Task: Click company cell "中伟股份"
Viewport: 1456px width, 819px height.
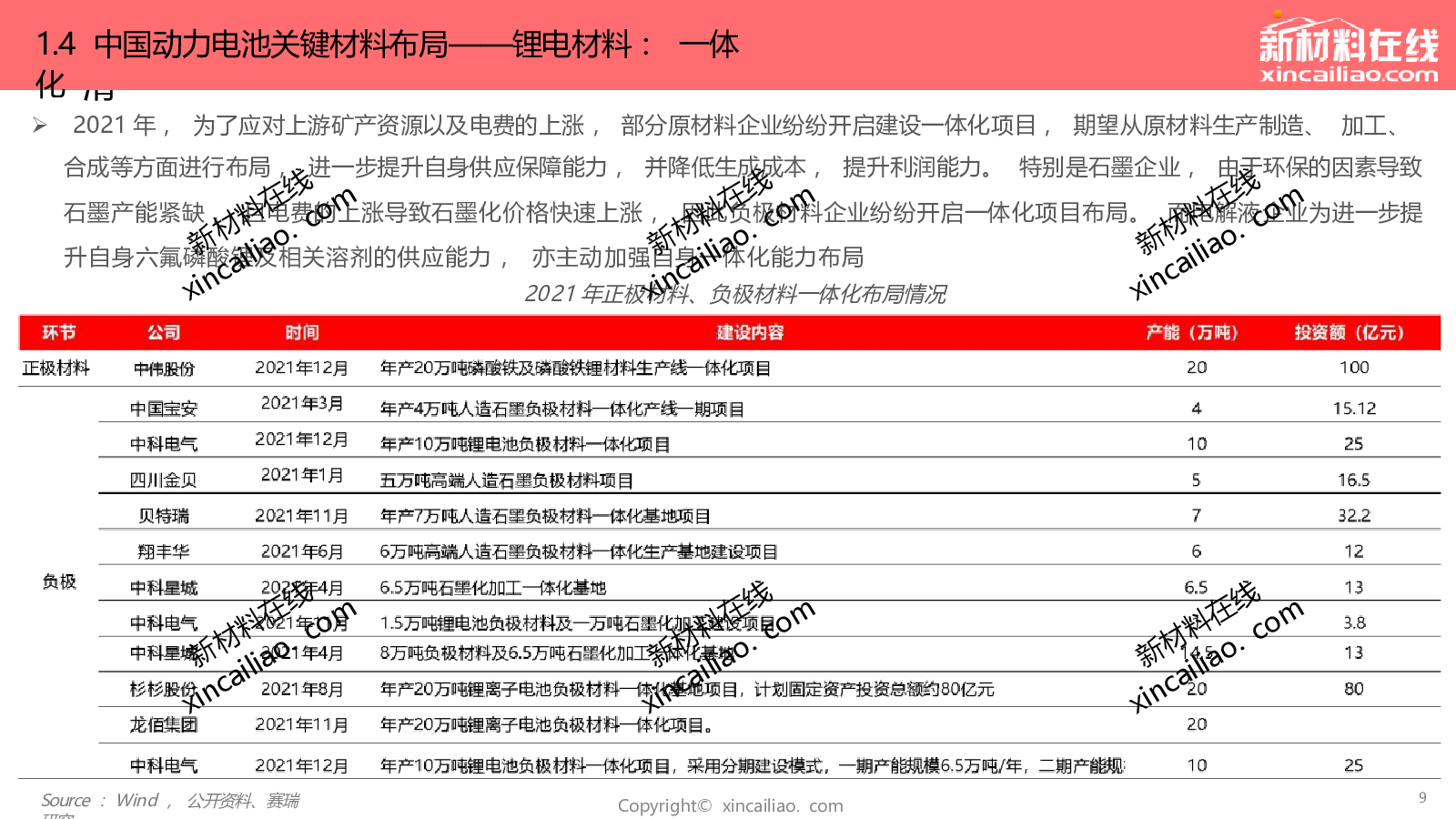Action: 164,369
